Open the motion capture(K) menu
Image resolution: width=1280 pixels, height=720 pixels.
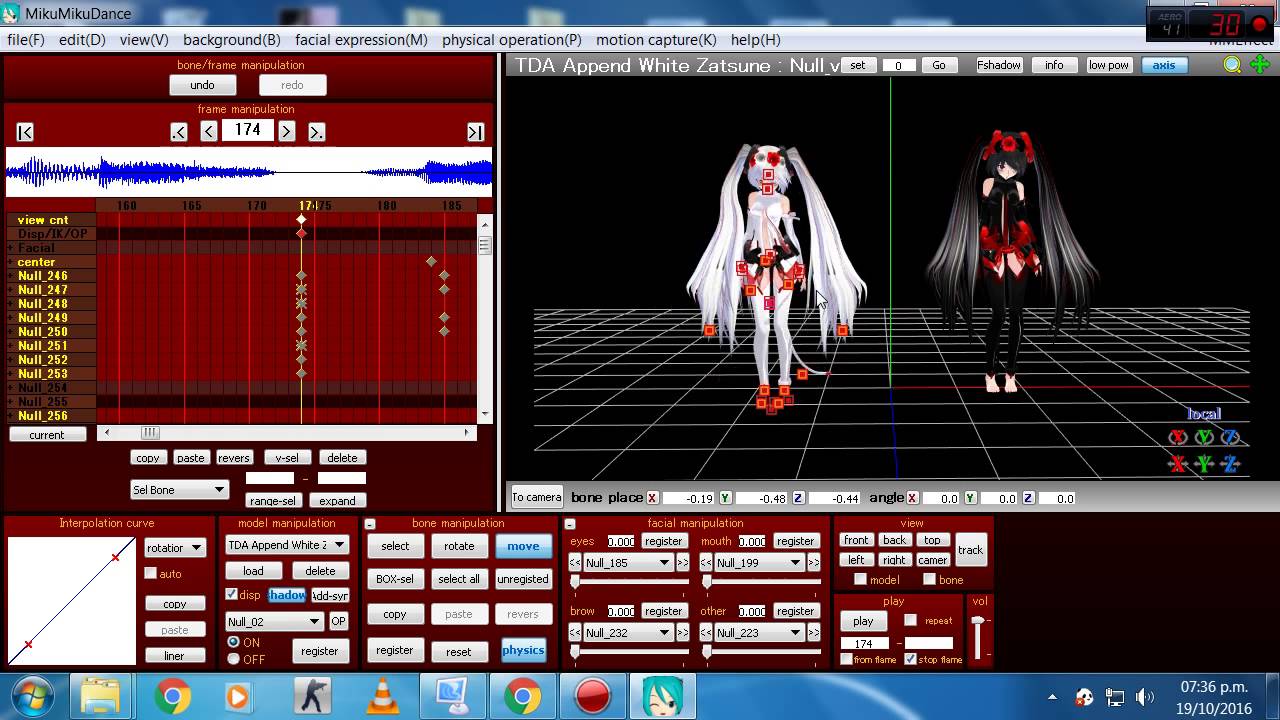click(x=656, y=40)
